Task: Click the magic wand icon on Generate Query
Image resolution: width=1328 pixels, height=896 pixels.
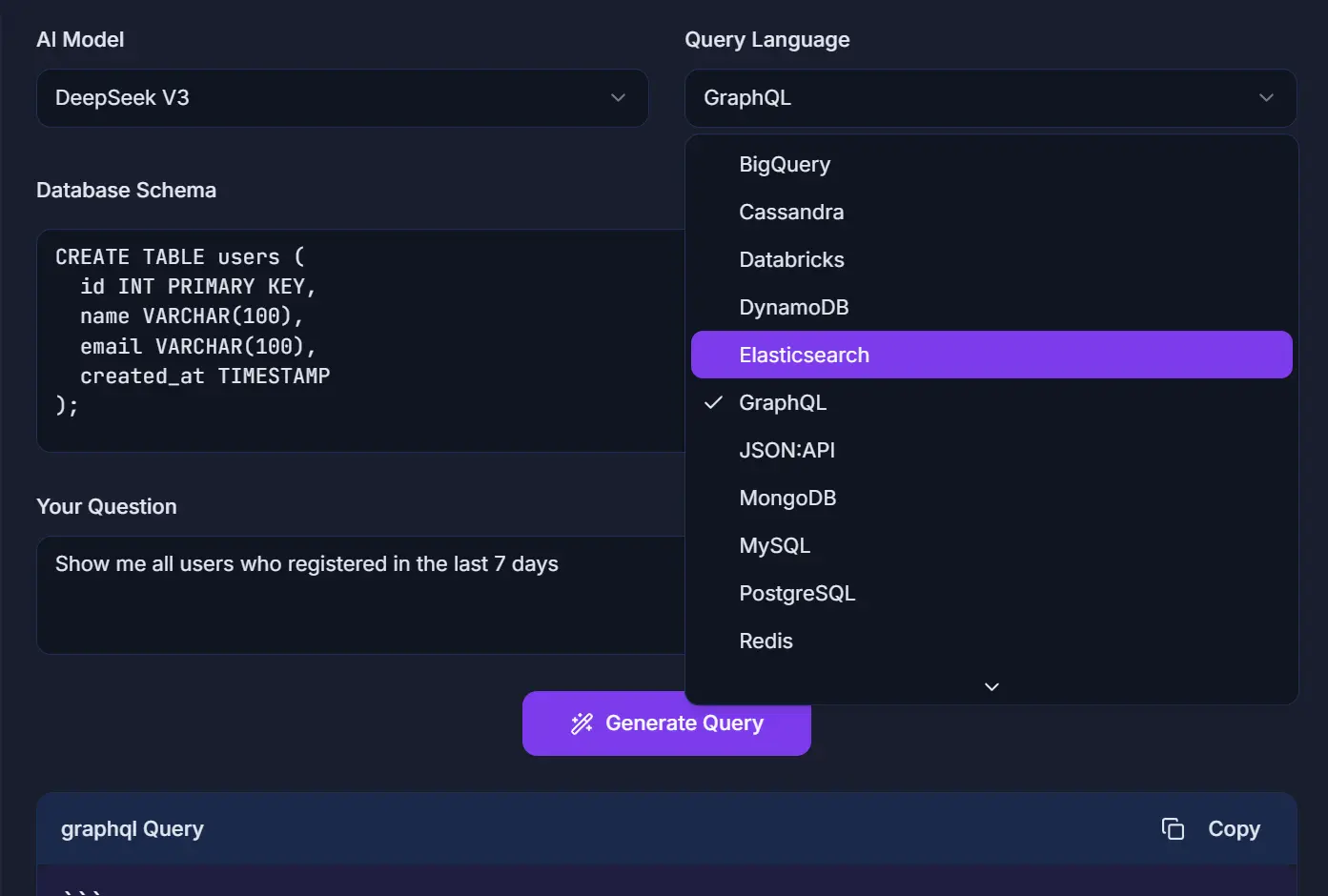Action: 582,723
